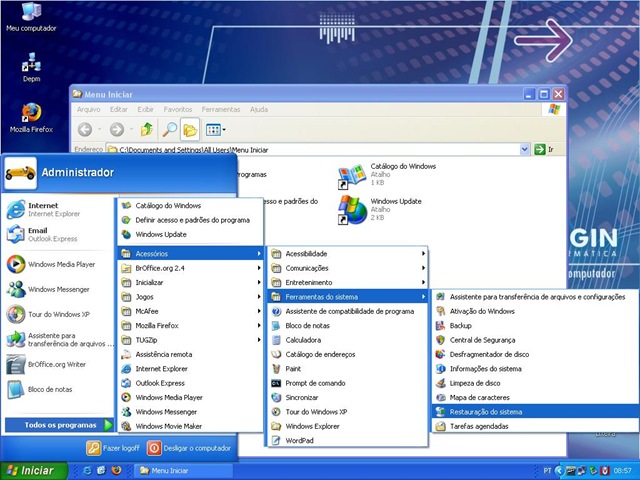Open Meu computador desktop icon
The image size is (640, 480).
31,16
